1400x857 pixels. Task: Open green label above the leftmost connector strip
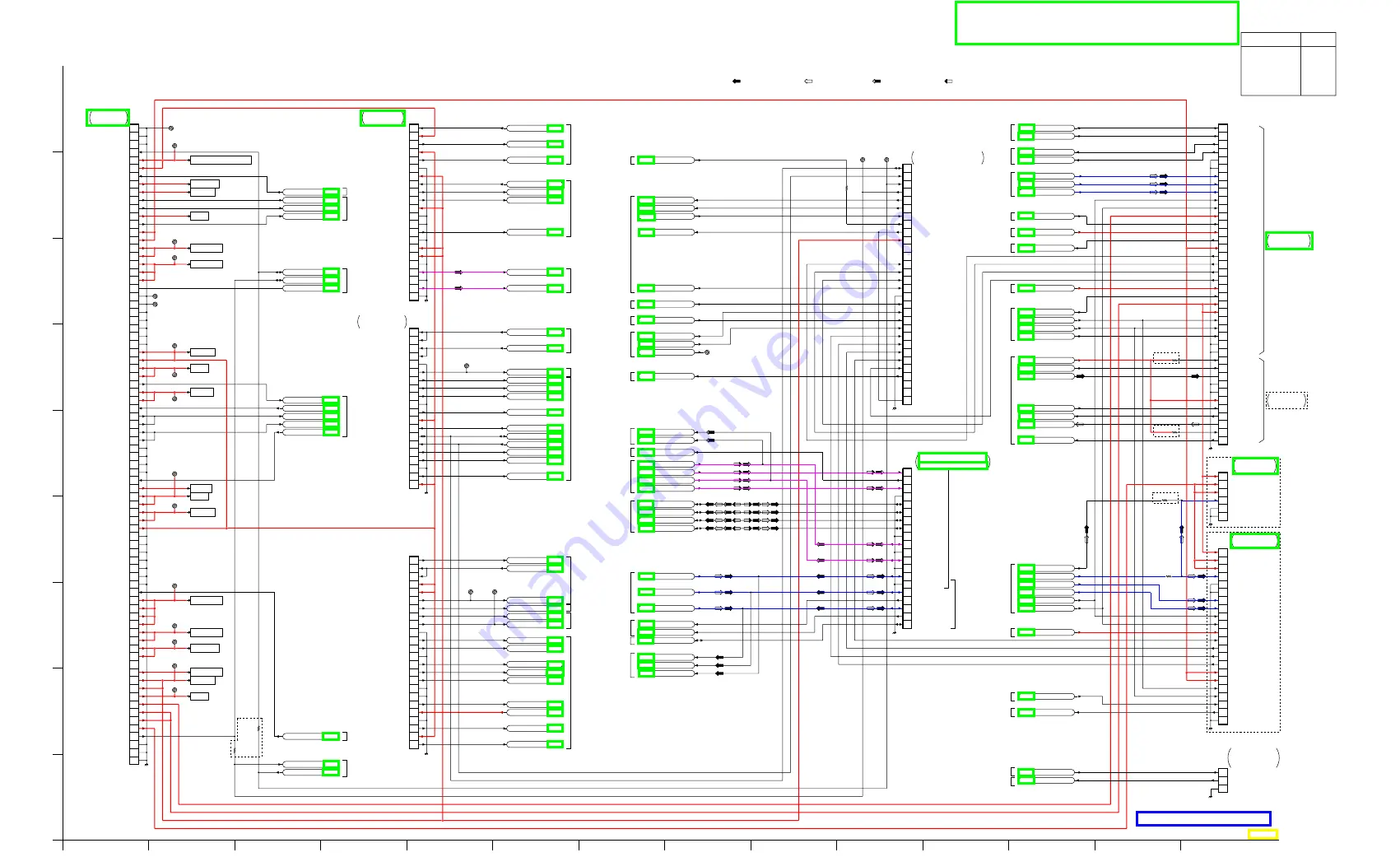point(108,118)
